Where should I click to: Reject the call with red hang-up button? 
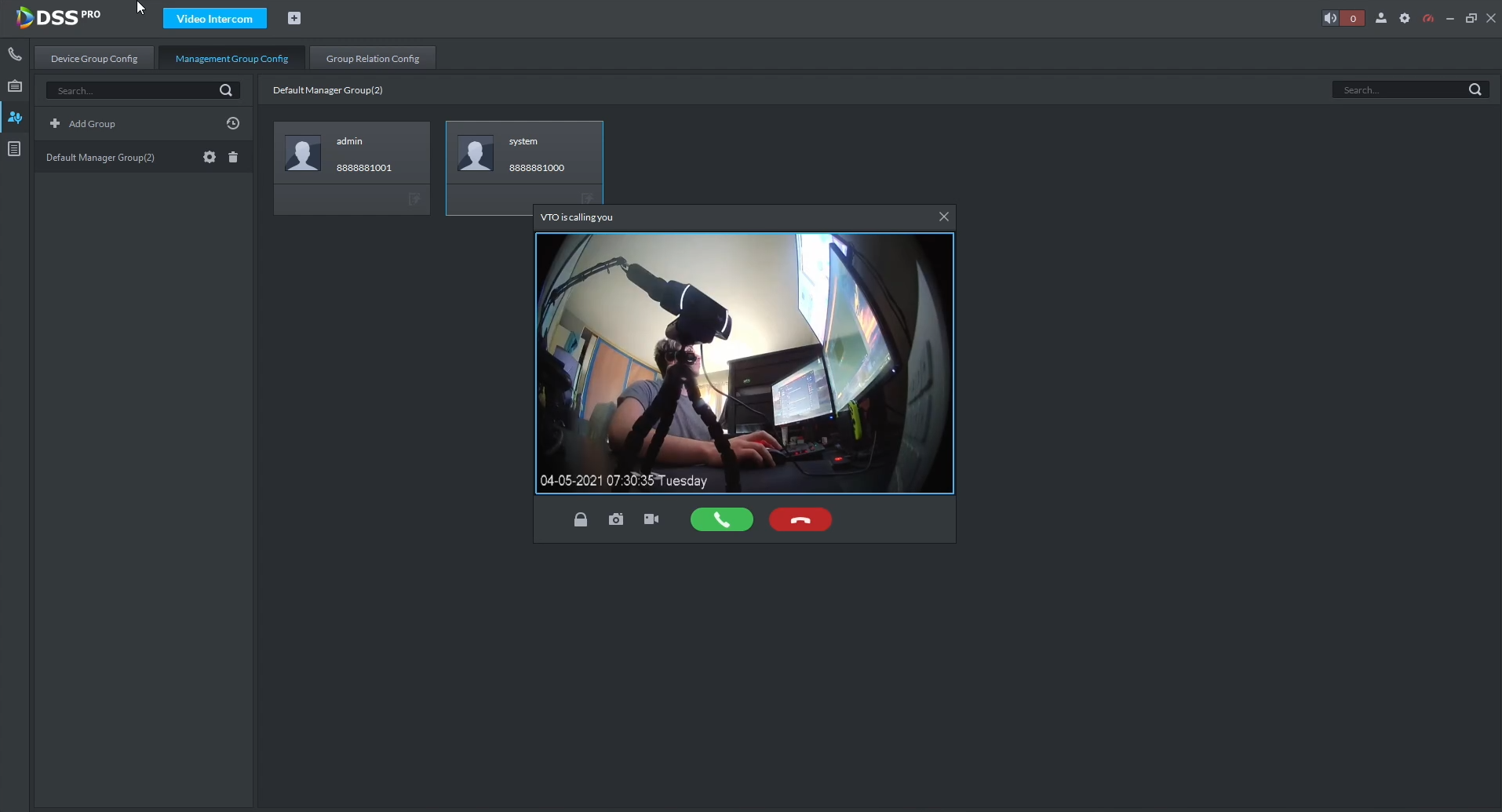pyautogui.click(x=800, y=519)
